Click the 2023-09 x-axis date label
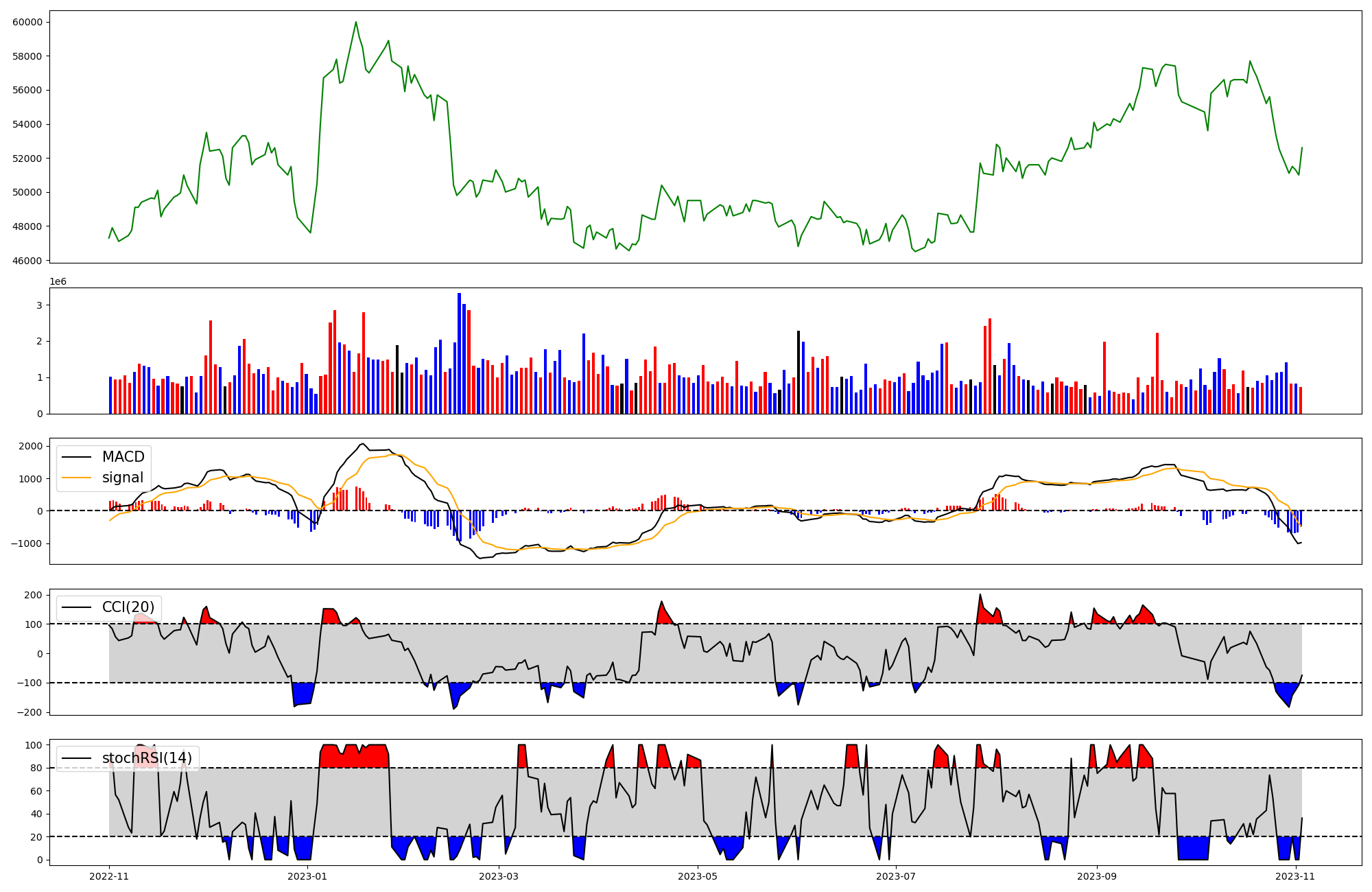 pos(1097,876)
